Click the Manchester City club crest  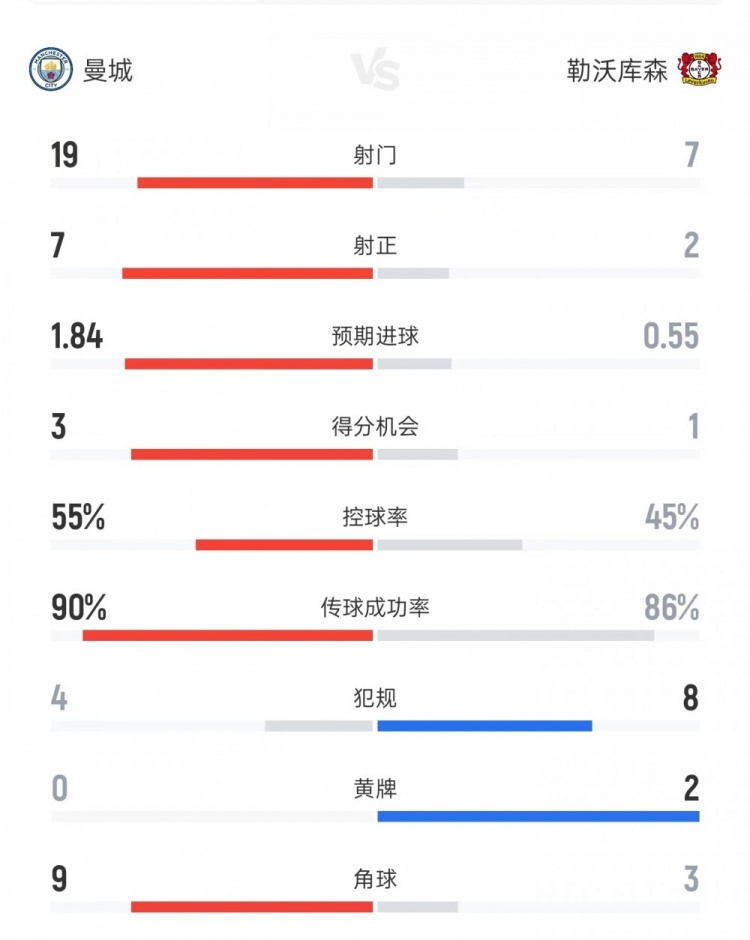tap(51, 70)
